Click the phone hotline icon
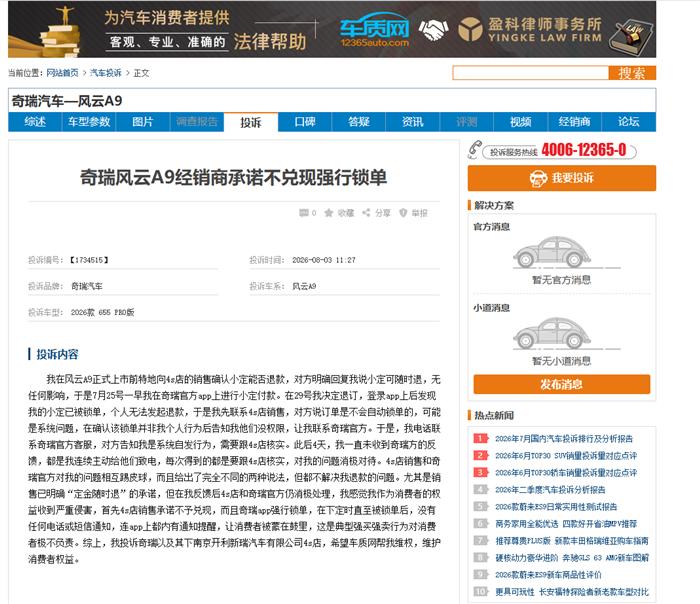The image size is (700, 604). tap(474, 150)
